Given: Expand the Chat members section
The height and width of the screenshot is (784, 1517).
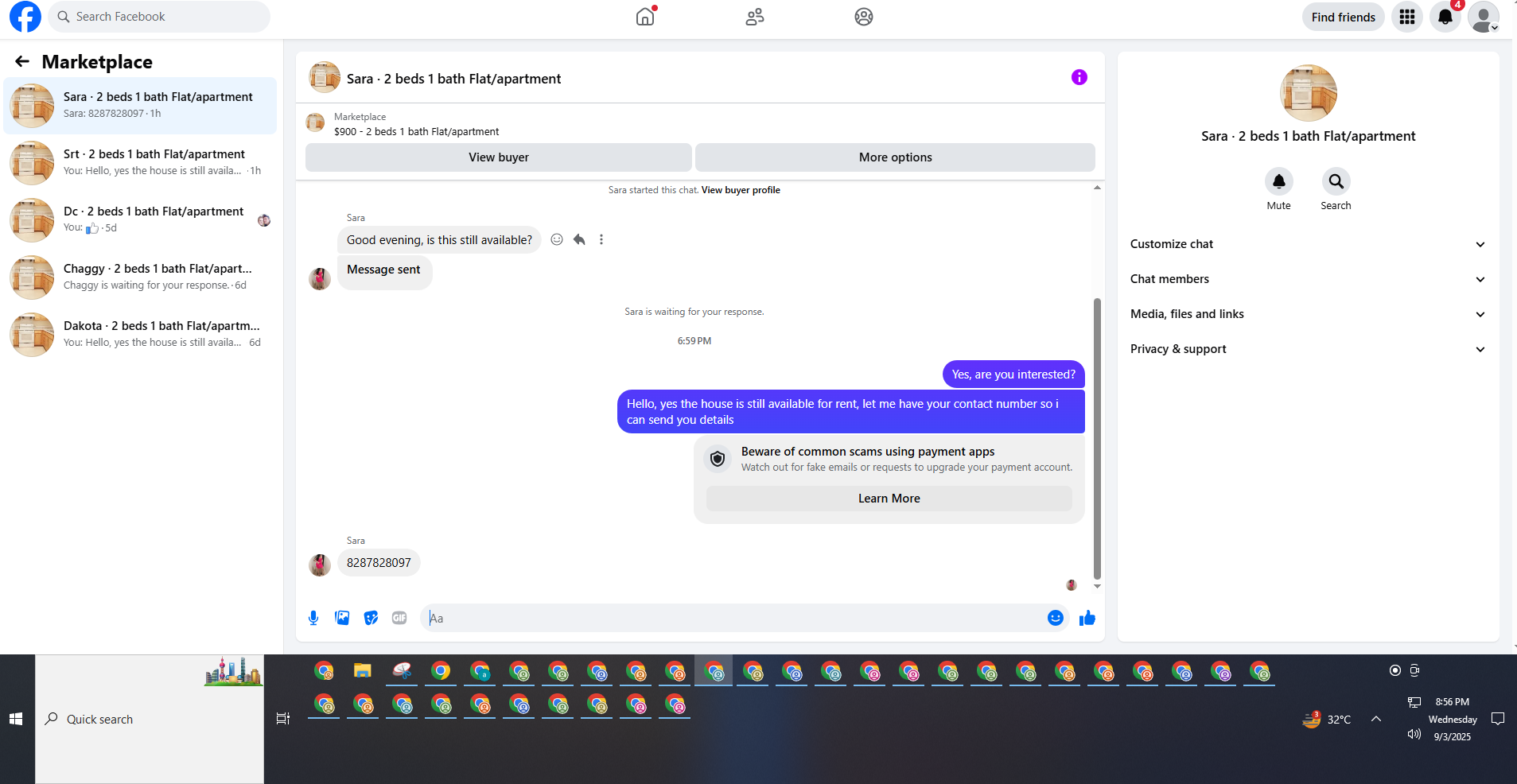Looking at the screenshot, I should 1308,279.
